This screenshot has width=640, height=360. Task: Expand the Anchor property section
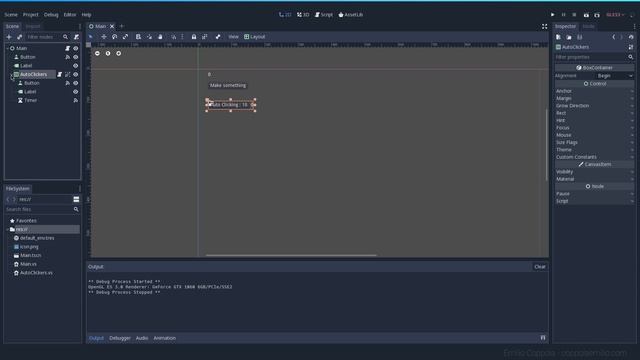pos(594,91)
